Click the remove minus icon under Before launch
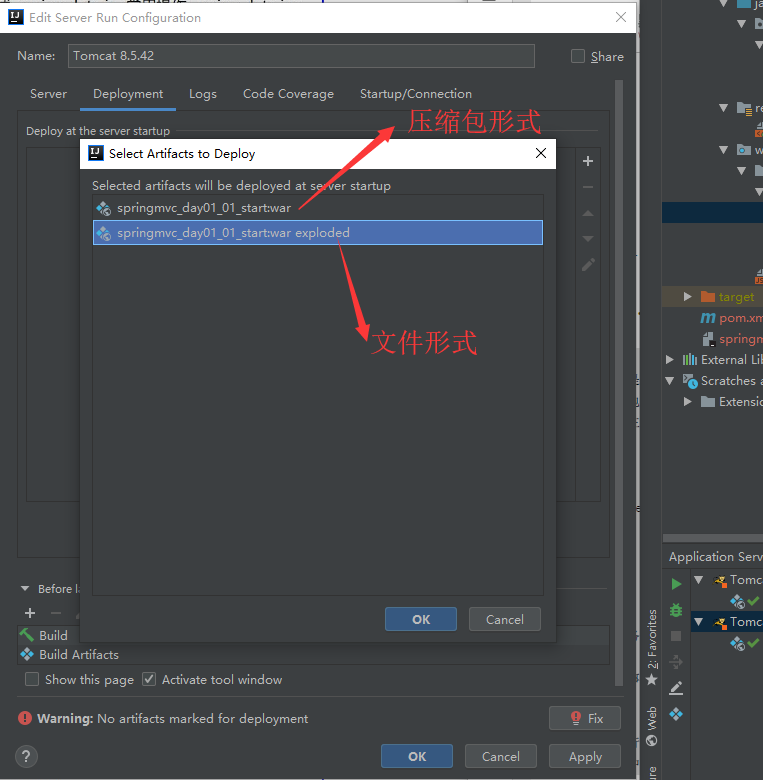The width and height of the screenshot is (763, 780). coord(56,613)
